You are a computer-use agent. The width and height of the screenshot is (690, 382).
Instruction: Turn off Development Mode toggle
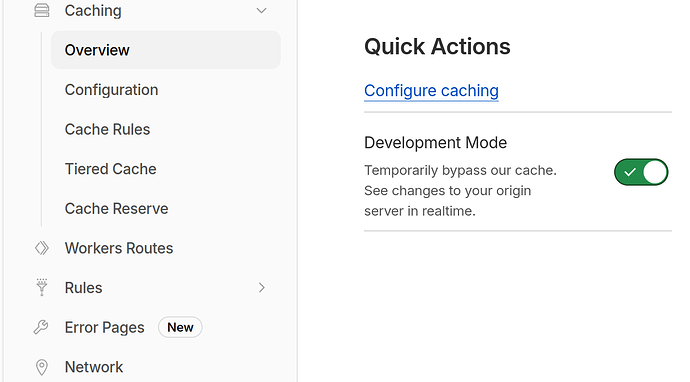point(641,172)
